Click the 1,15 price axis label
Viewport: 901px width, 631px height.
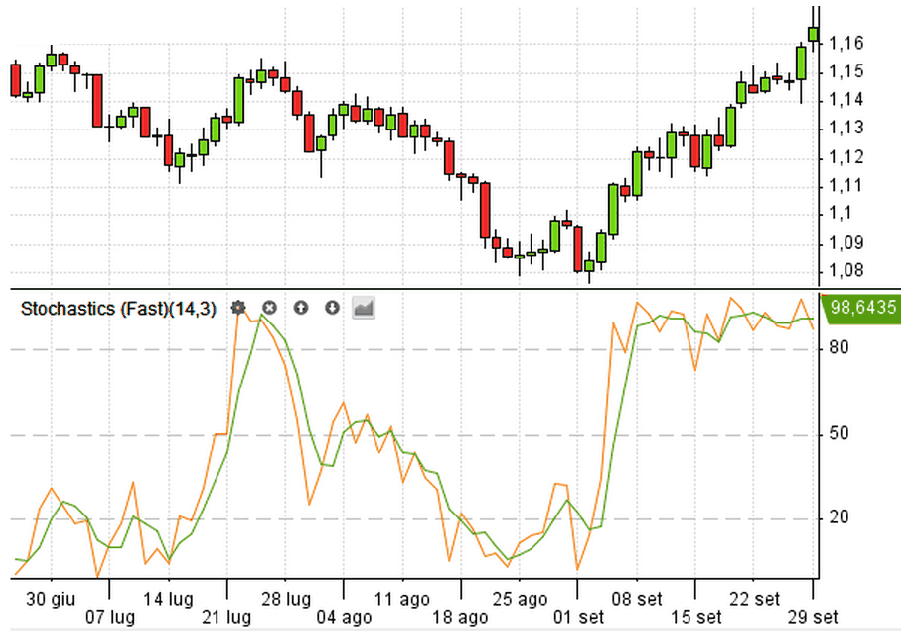point(845,72)
